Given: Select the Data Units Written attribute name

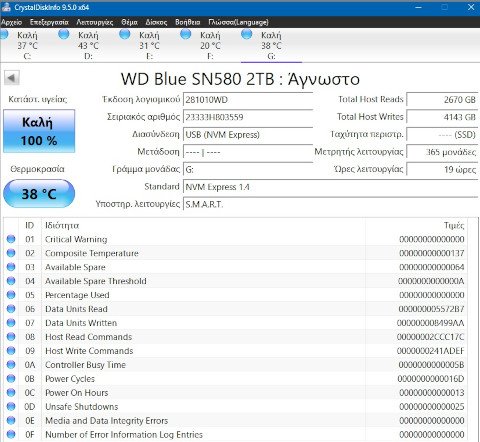Looking at the screenshot, I should (x=81, y=323).
